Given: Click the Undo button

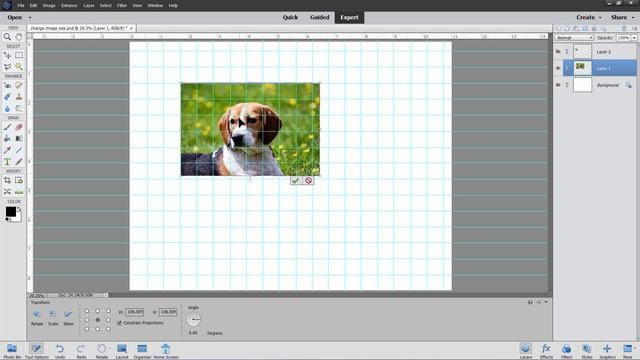Looking at the screenshot, I should 60,351.
